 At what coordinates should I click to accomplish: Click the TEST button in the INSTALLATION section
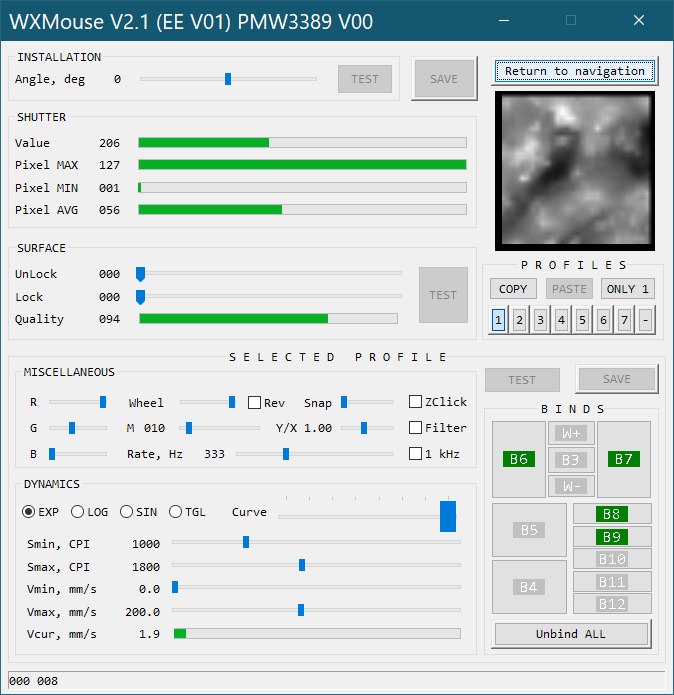365,79
